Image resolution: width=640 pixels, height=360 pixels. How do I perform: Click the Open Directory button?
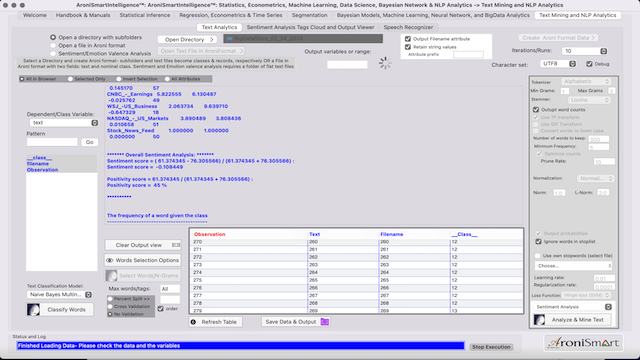tap(187, 40)
